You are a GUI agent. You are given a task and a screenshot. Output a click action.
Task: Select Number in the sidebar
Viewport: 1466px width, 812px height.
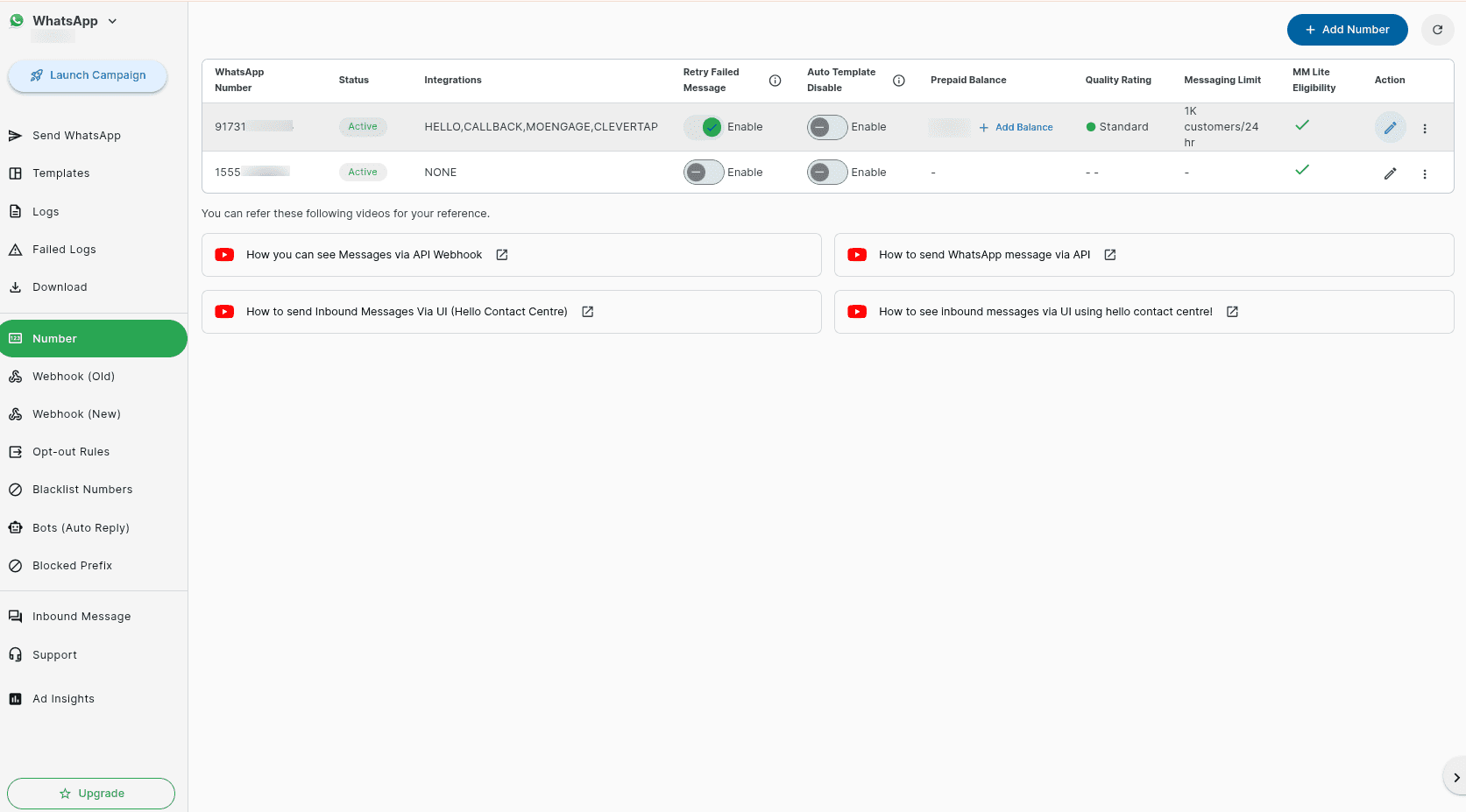[x=94, y=339]
